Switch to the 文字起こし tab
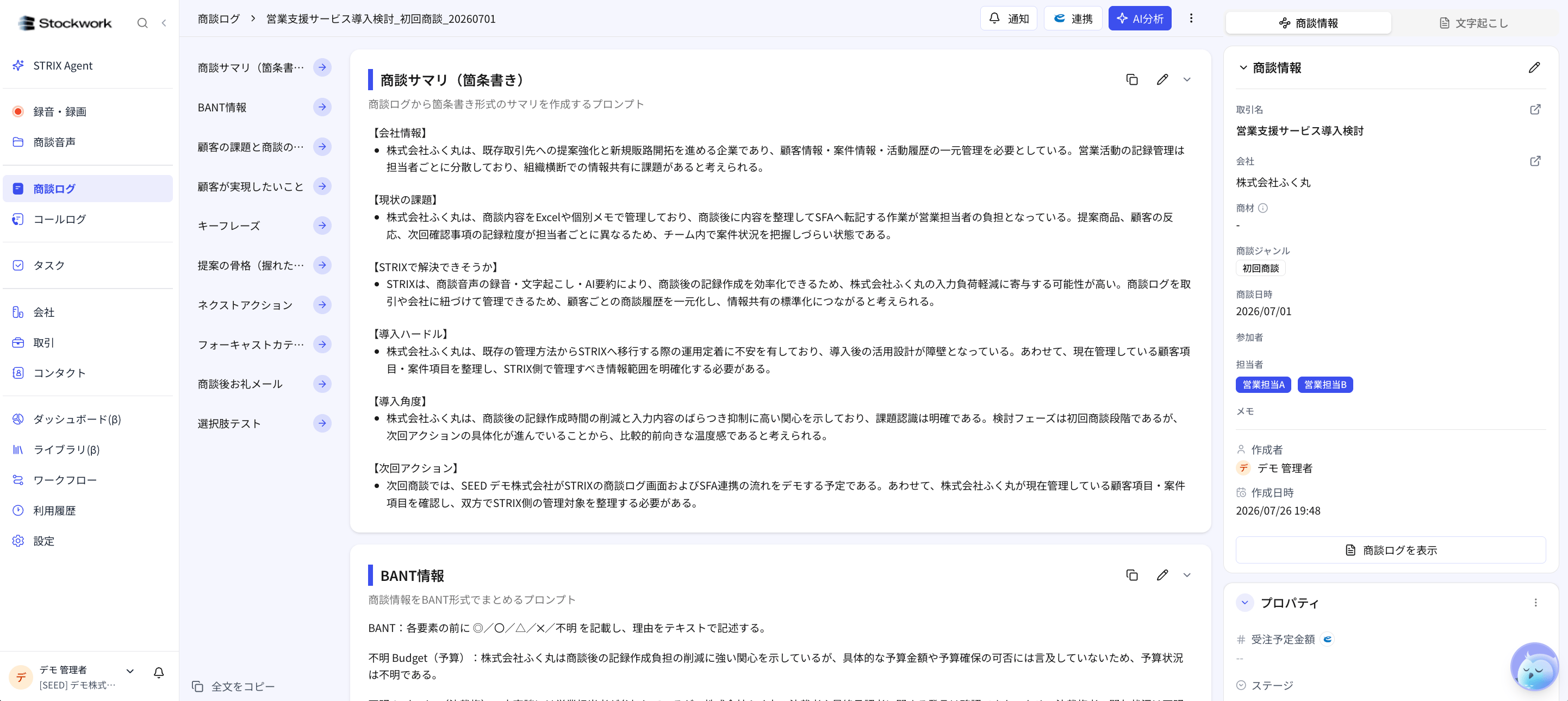 pos(1473,23)
